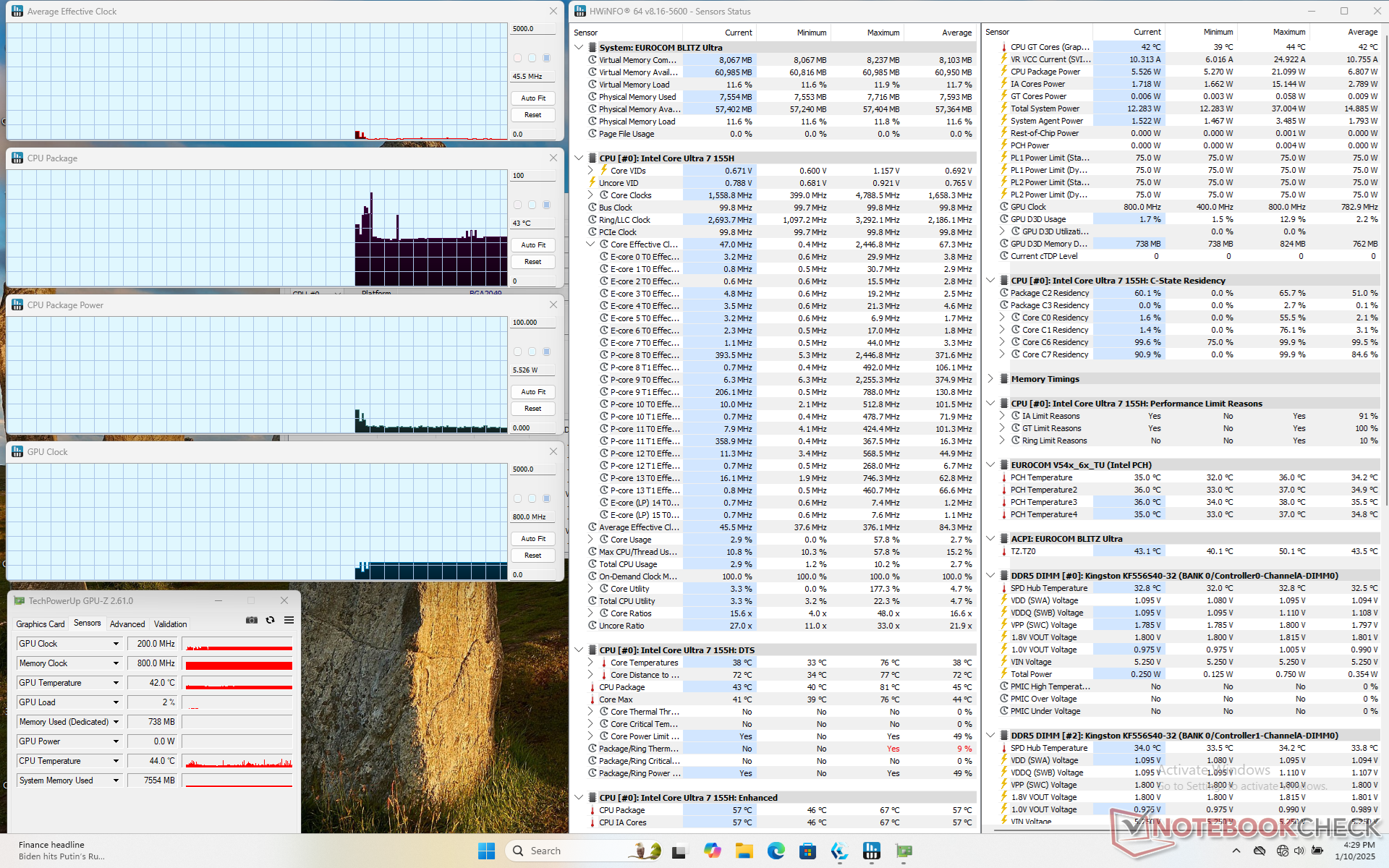This screenshot has height=868, width=1389.
Task: Open the GPU Clock sensor dropdown in GPU-Z
Action: point(116,644)
